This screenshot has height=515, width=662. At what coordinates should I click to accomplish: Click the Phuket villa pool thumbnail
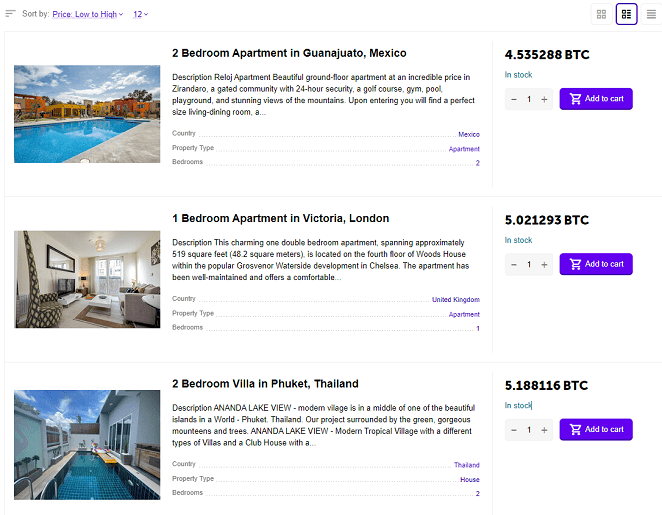click(87, 445)
